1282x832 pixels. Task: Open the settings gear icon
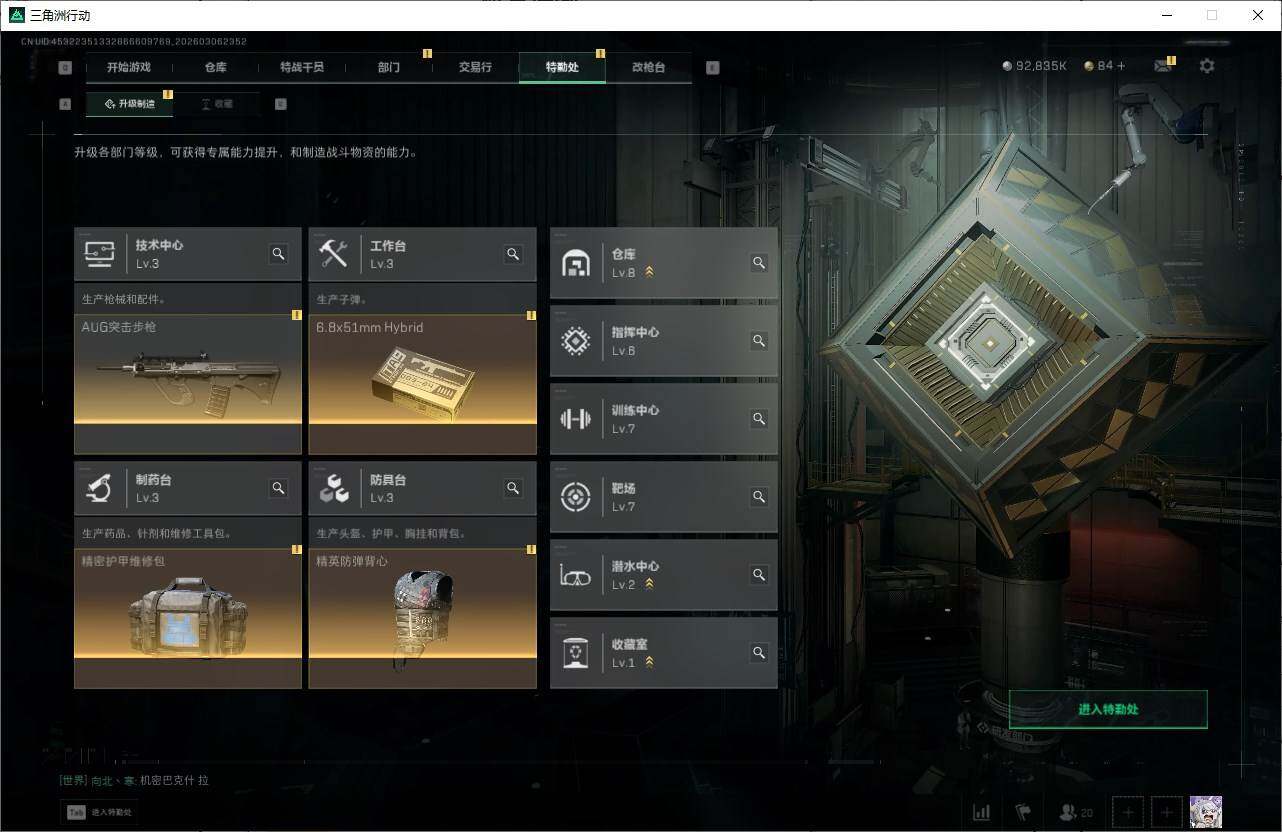[1207, 66]
